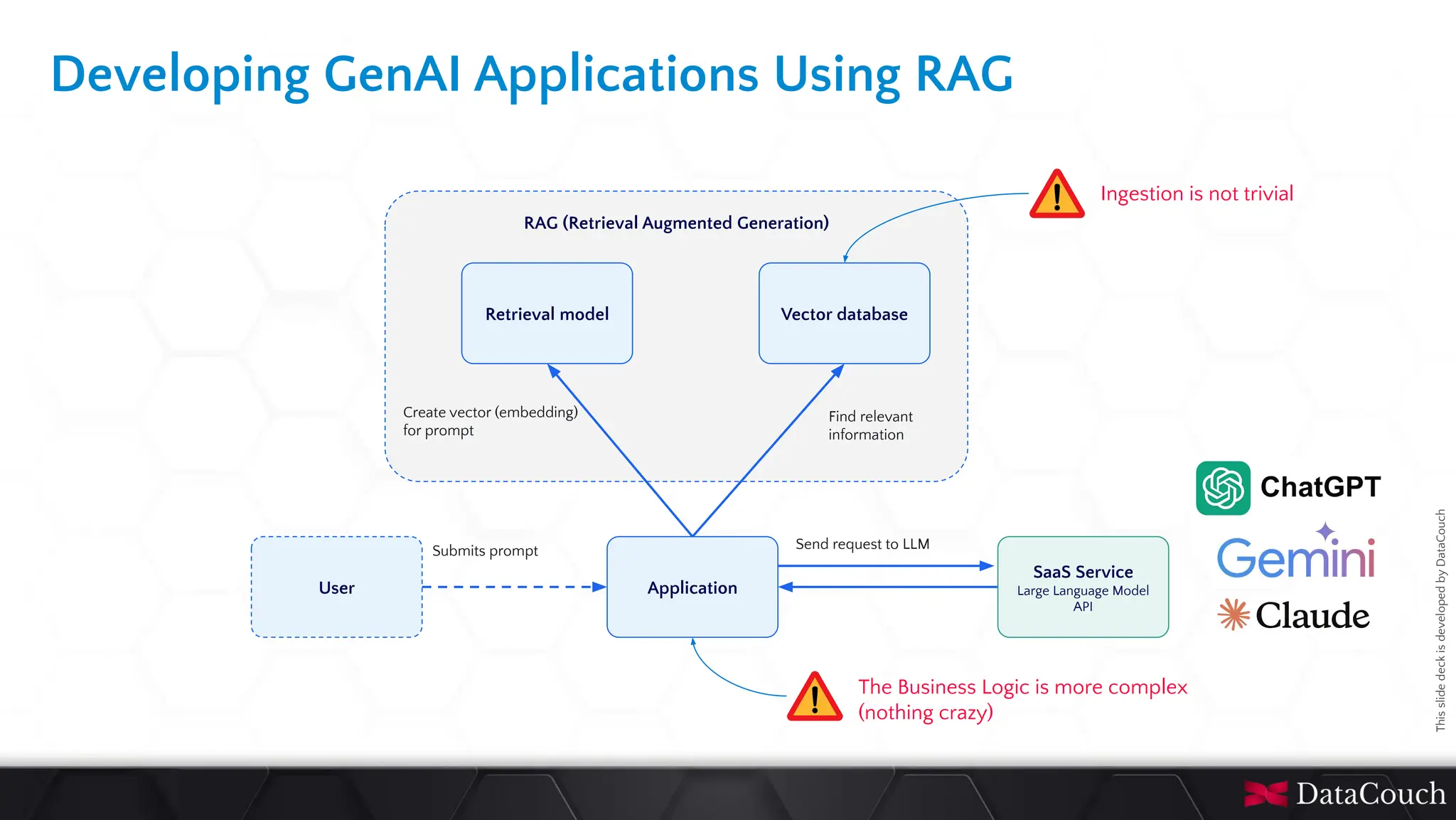Click the 'Find relevant information' label
The width and height of the screenshot is (1456, 820).
coord(869,425)
